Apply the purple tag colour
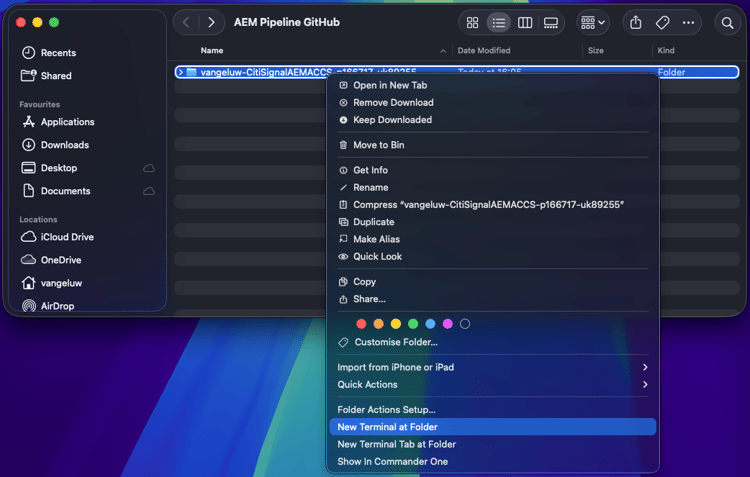The width and height of the screenshot is (750, 477). click(x=447, y=324)
